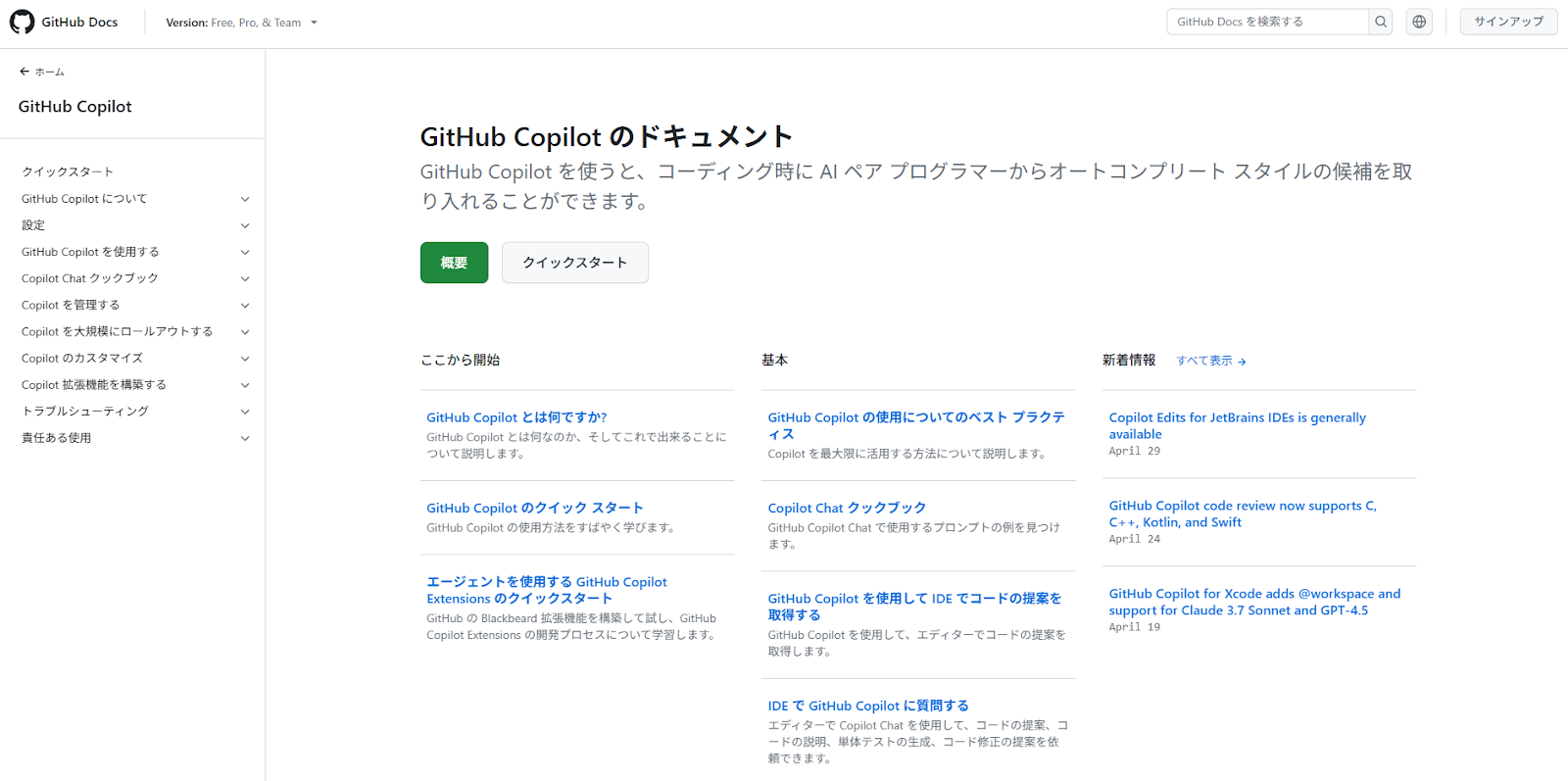
Task: Click GitHub Copilot のドキュメント page title
Action: (607, 137)
